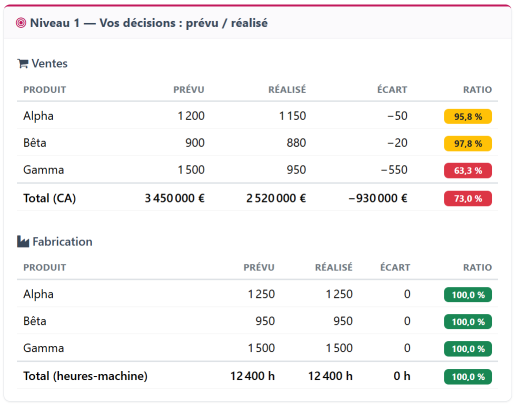The height and width of the screenshot is (405, 516).
Task: Select the Total (CA) row label
Action: (x=50, y=198)
